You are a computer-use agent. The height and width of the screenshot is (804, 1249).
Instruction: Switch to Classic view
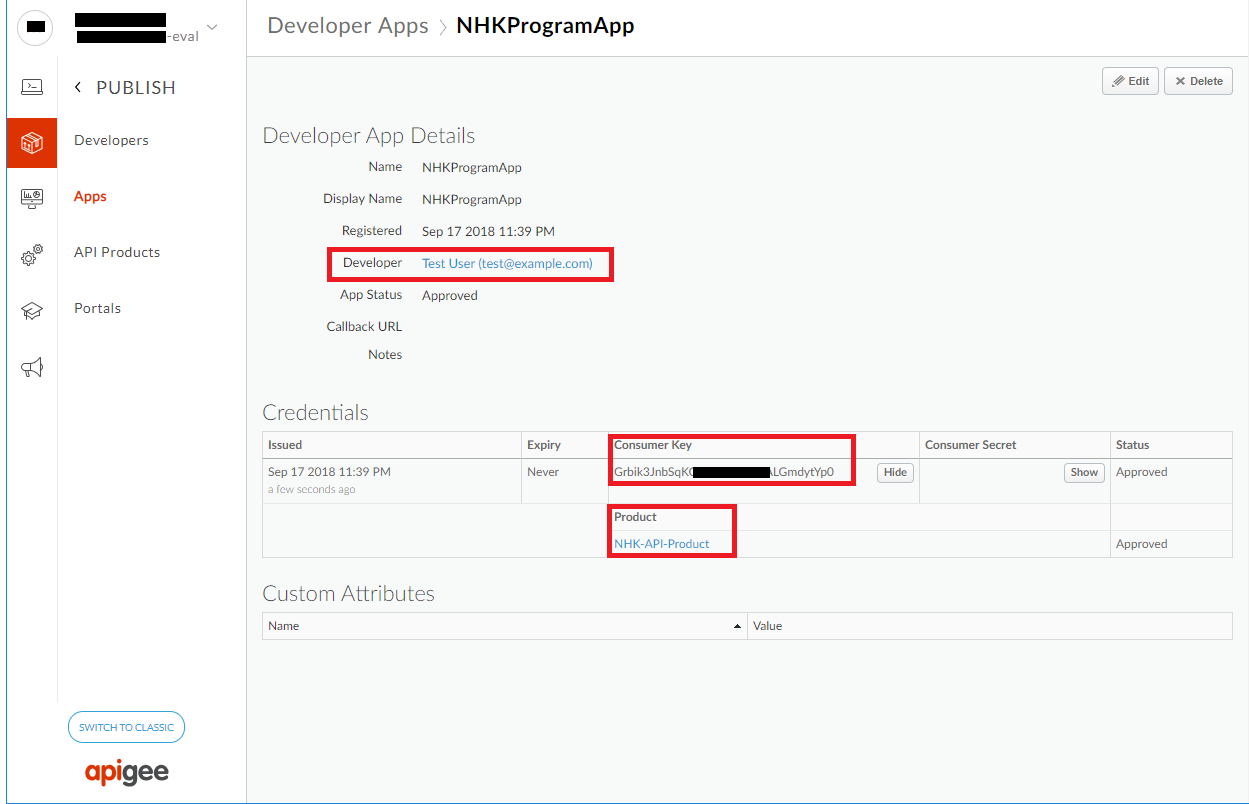point(126,727)
